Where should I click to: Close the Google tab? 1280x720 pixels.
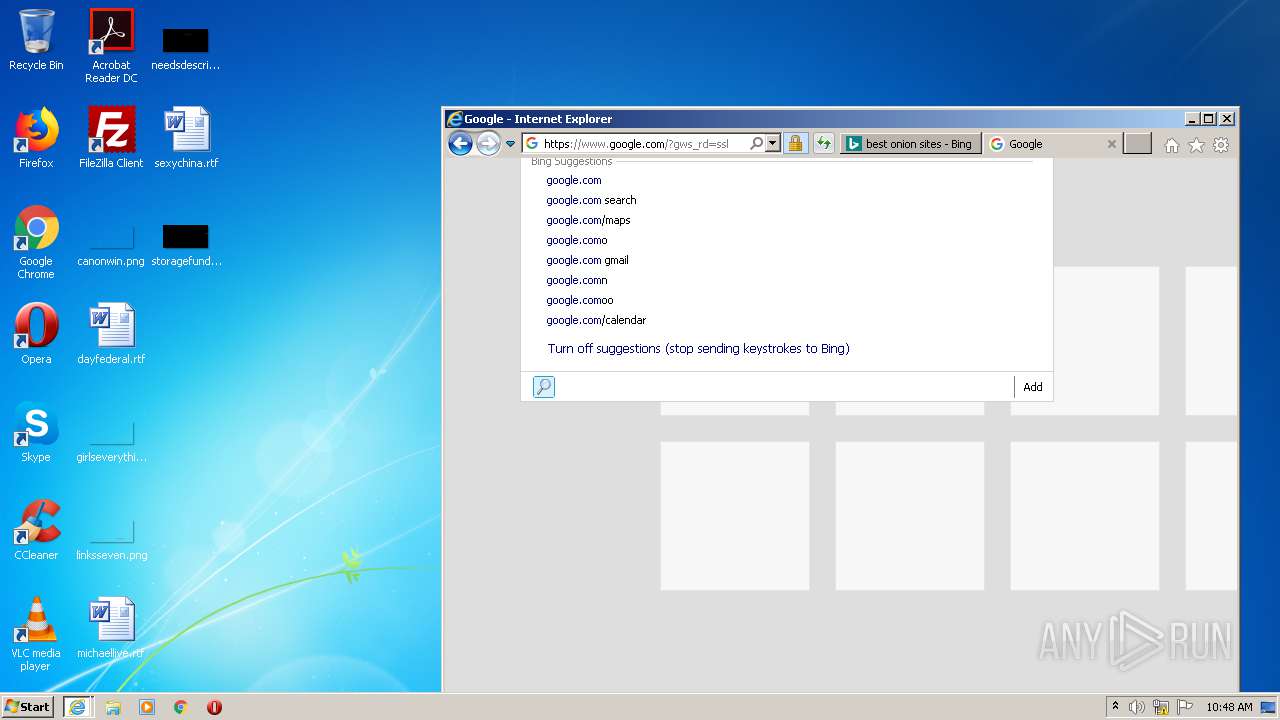click(1111, 144)
